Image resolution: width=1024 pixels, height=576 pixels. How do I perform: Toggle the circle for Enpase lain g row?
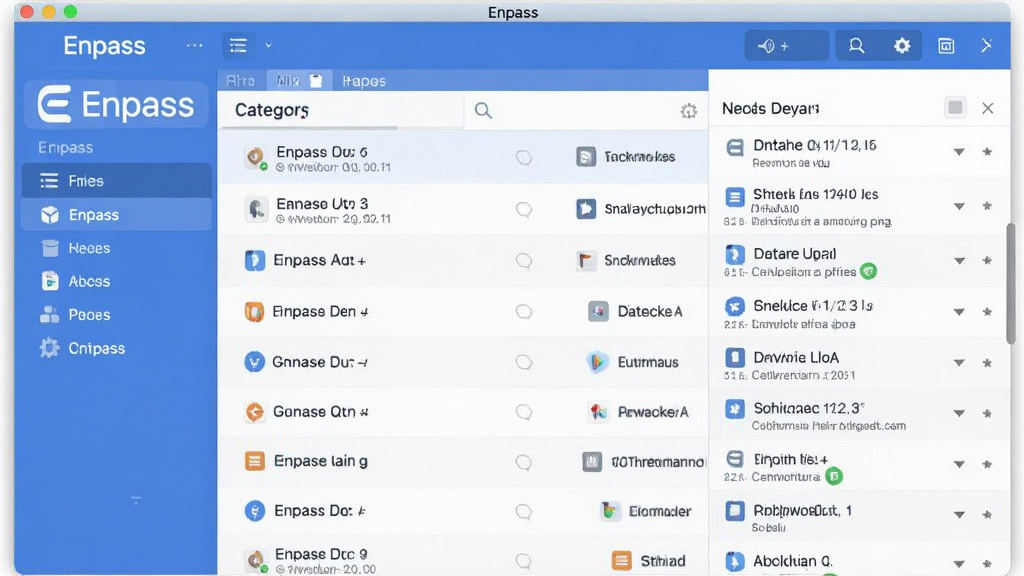pos(524,462)
